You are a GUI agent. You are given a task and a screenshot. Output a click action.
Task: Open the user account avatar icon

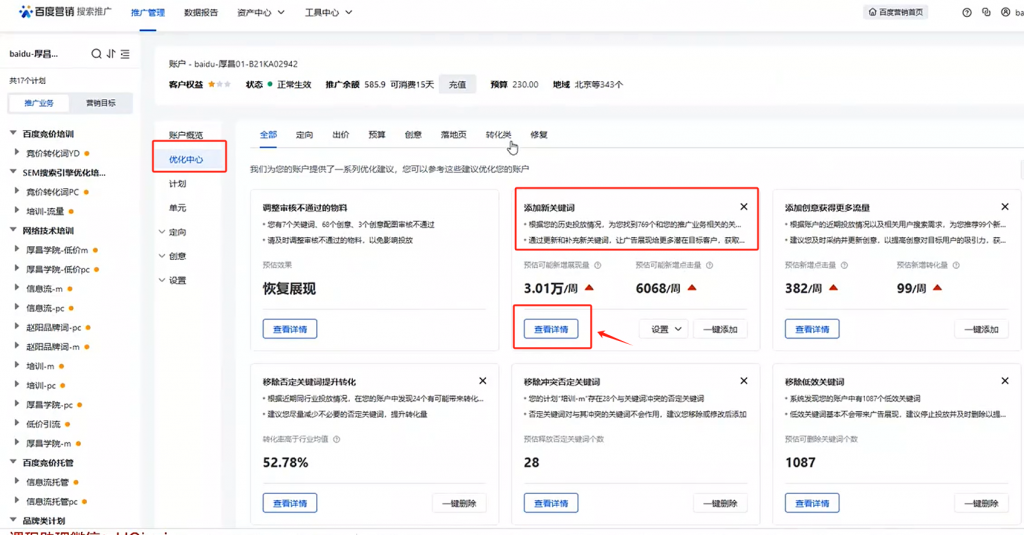(x=1006, y=12)
